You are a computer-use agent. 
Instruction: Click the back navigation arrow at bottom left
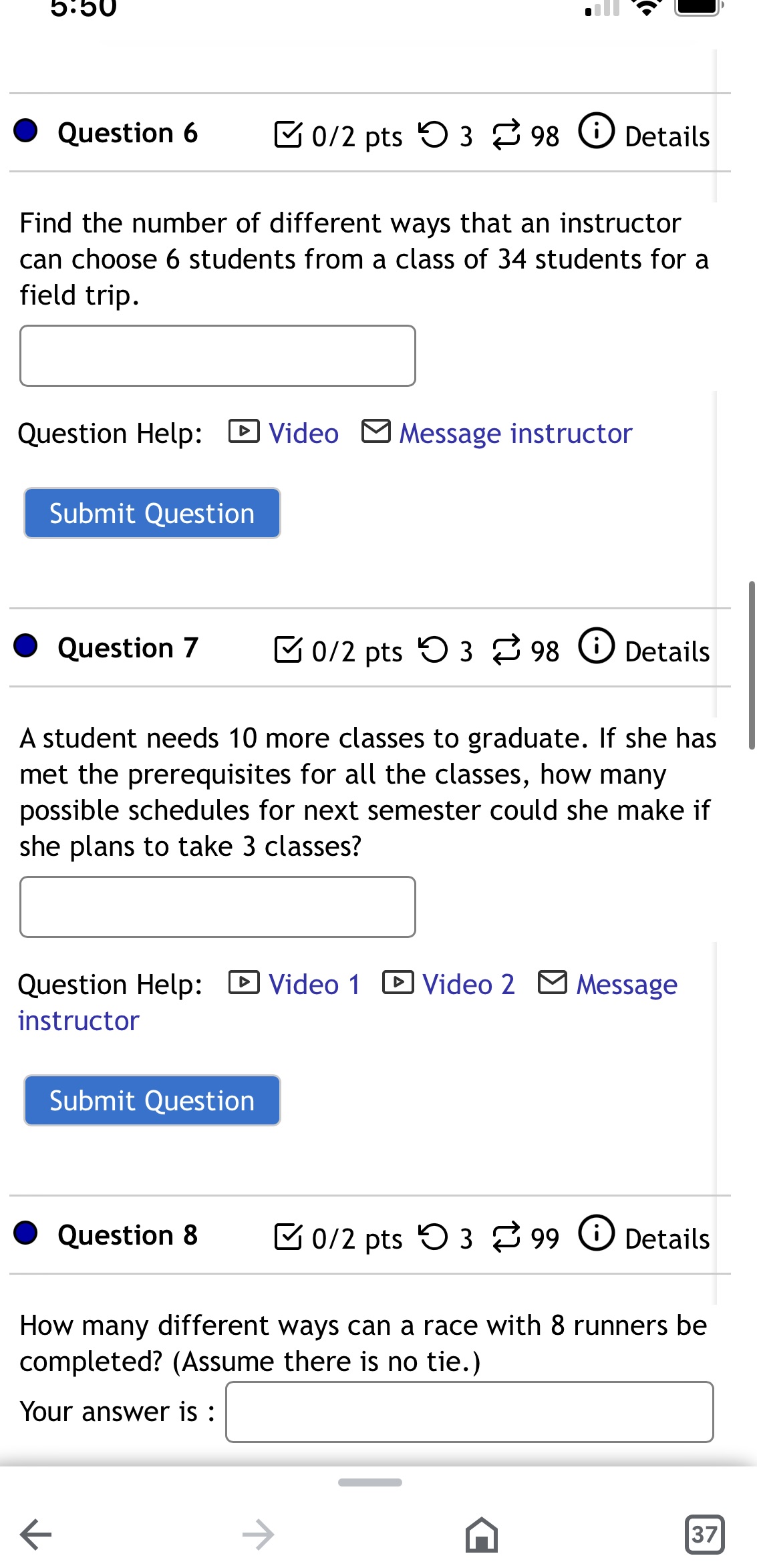[x=35, y=1533]
